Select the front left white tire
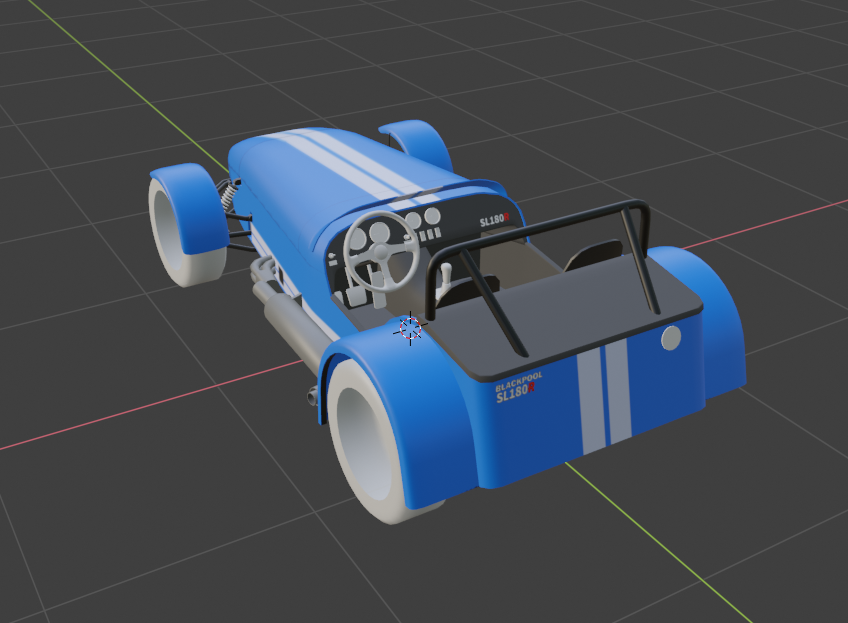 click(x=169, y=236)
